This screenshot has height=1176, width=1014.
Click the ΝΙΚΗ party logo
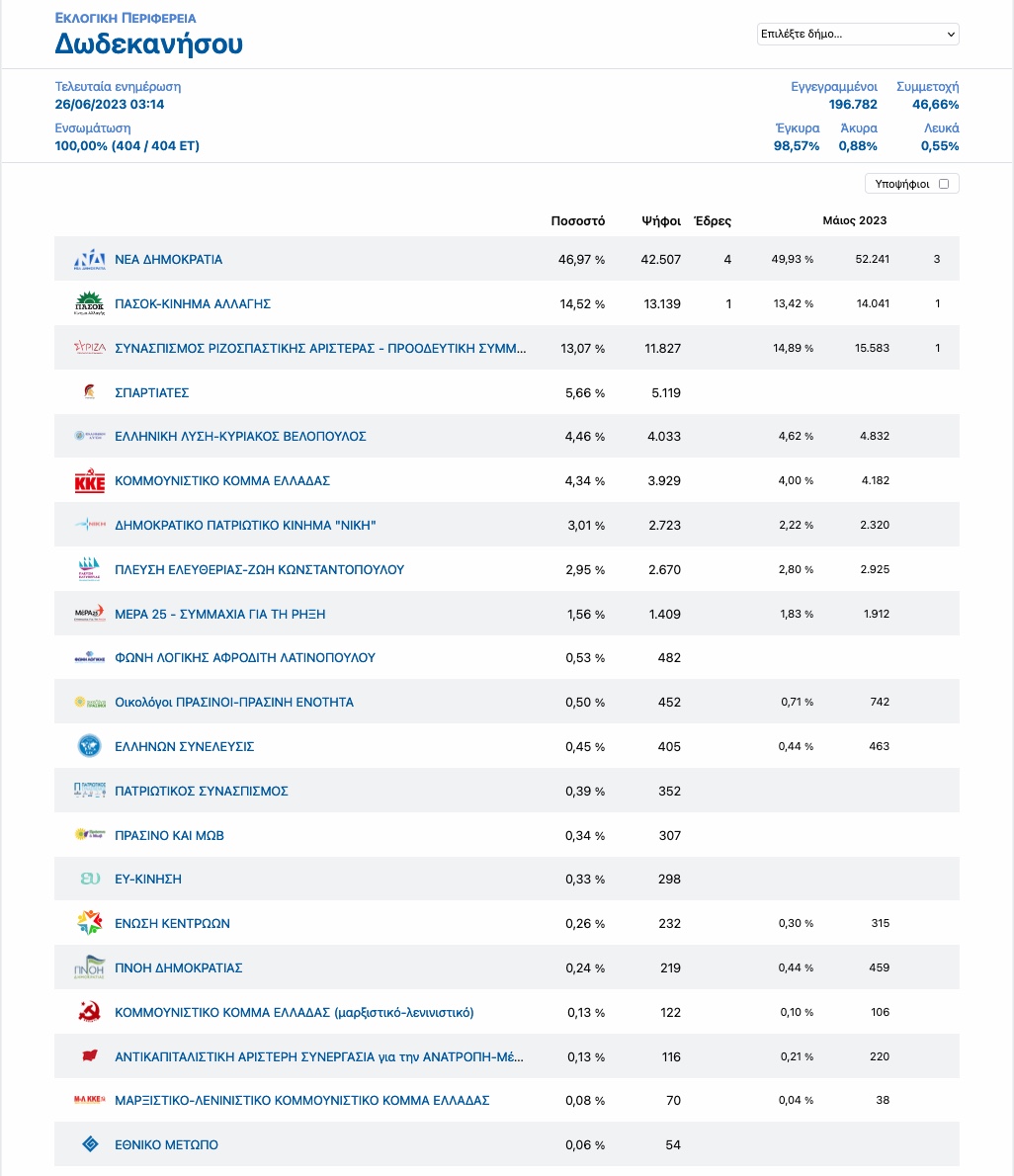89,524
